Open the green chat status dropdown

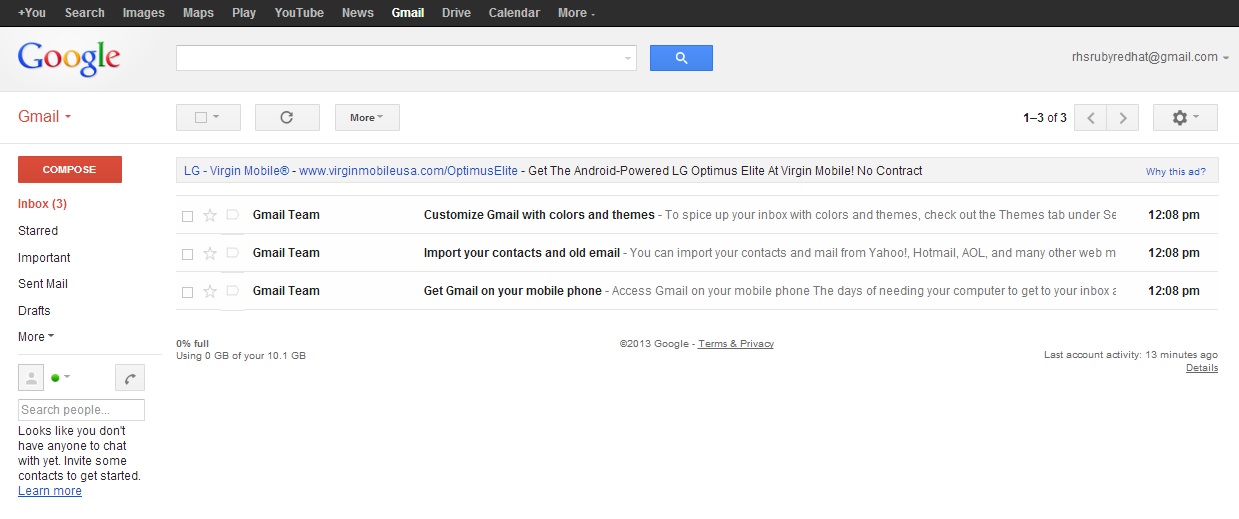pyautogui.click(x=61, y=377)
